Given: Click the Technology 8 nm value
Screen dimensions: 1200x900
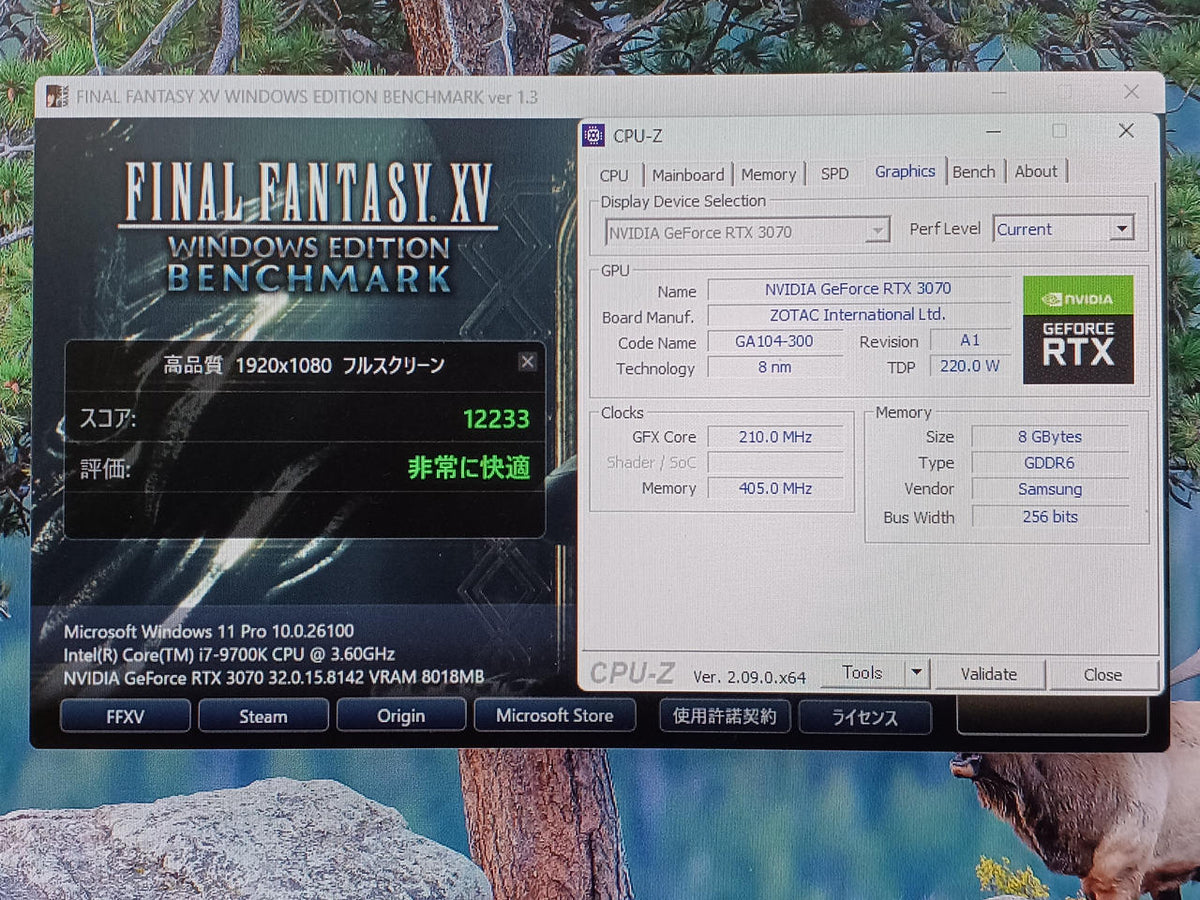Looking at the screenshot, I should [x=774, y=367].
